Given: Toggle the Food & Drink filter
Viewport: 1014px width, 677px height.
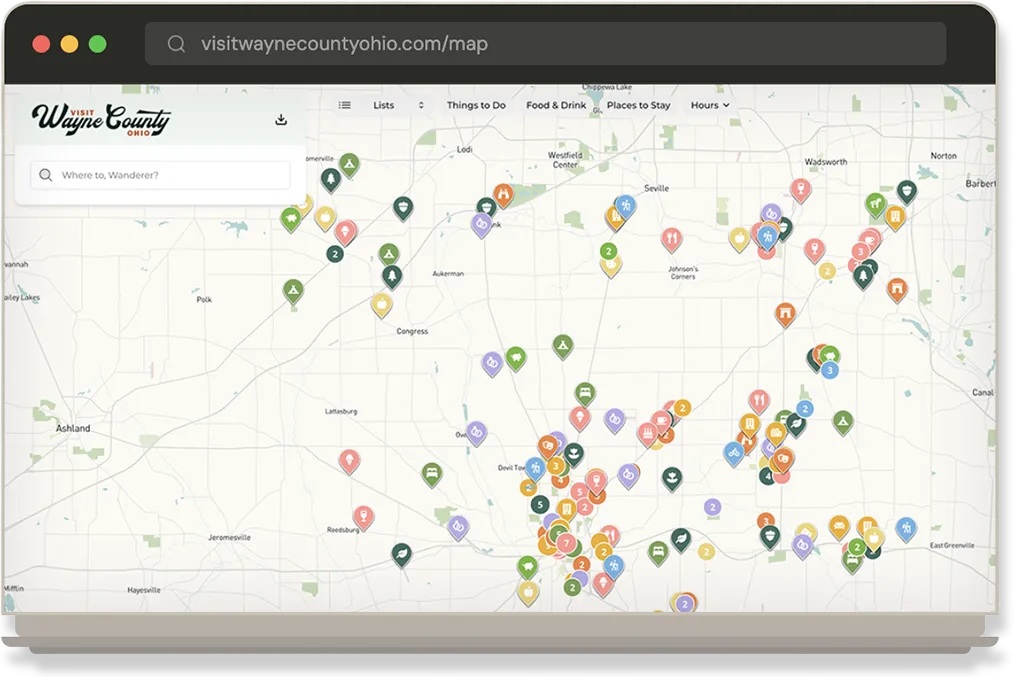Looking at the screenshot, I should (x=556, y=105).
